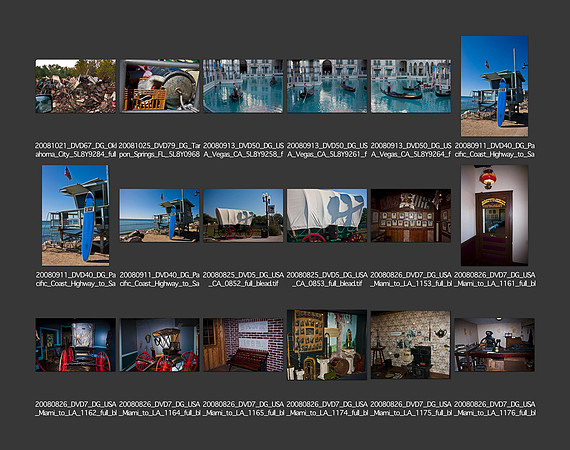Click the 'Miami_to_LA_1162_full_bl' caption
Screen dimensions: 570x450
tap(76, 409)
